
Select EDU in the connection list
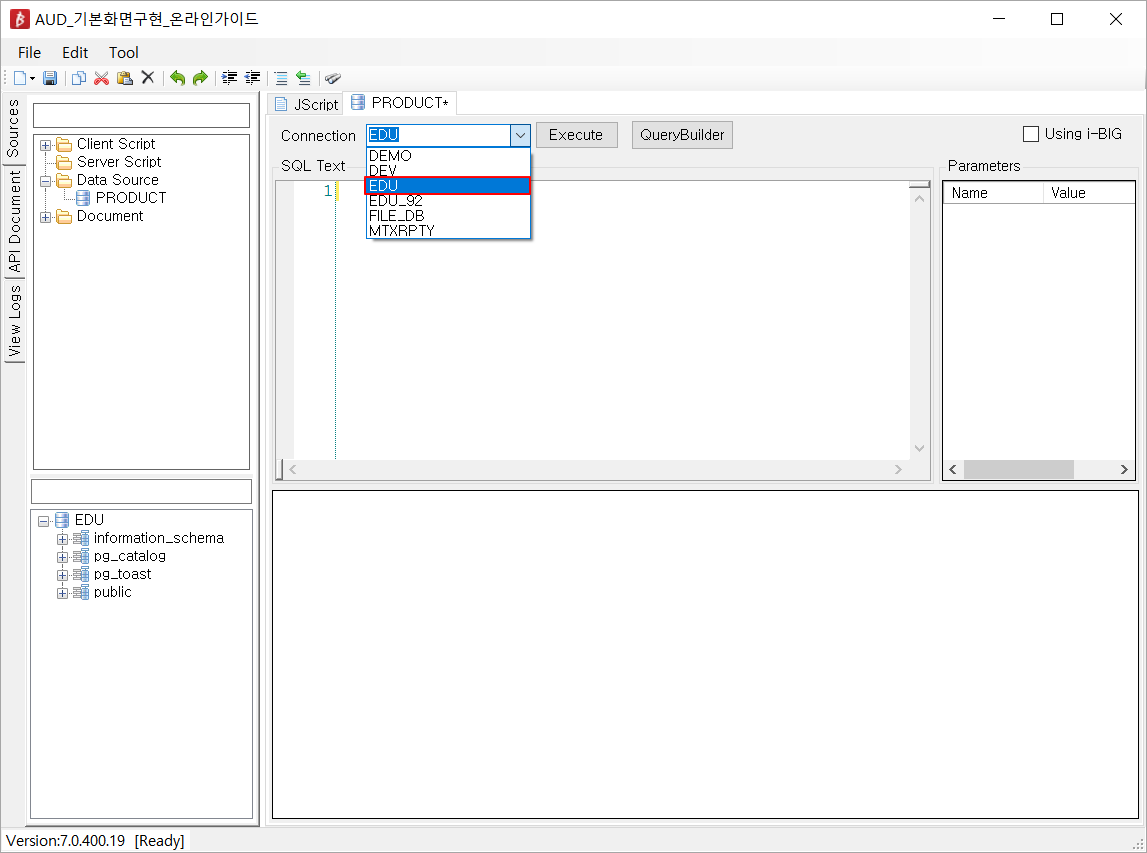(448, 186)
